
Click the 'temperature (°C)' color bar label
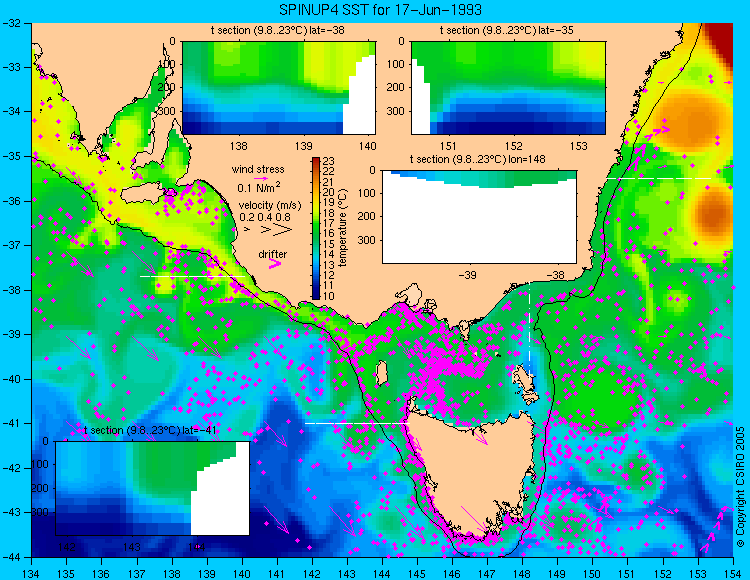[x=342, y=228]
